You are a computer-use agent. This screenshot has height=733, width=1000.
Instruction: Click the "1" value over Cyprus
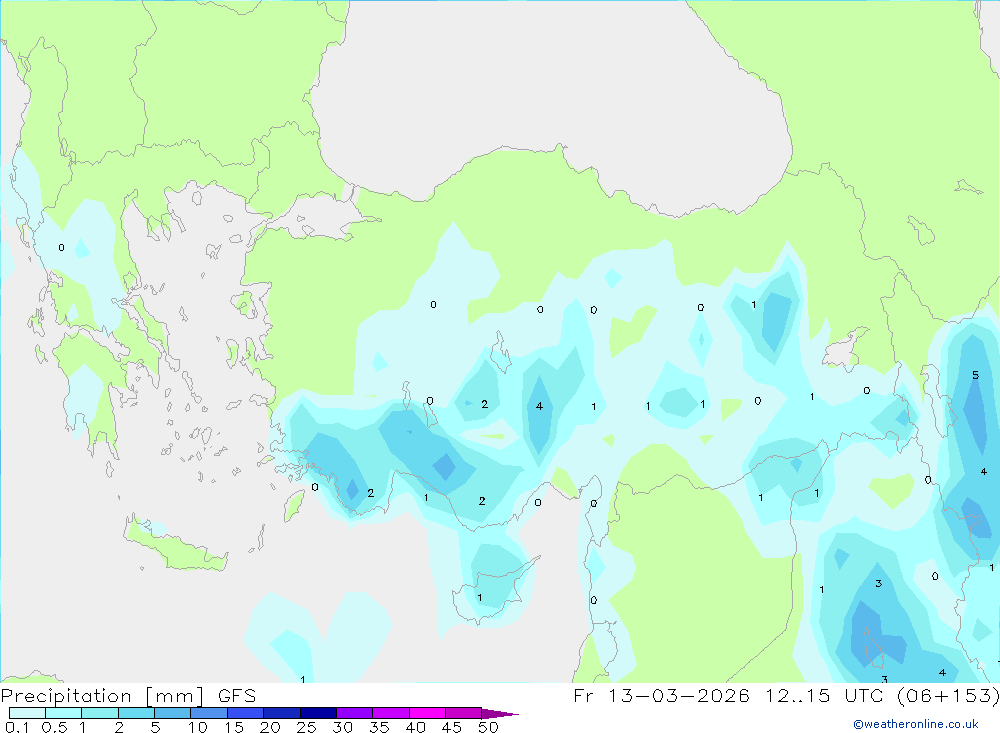(x=480, y=598)
